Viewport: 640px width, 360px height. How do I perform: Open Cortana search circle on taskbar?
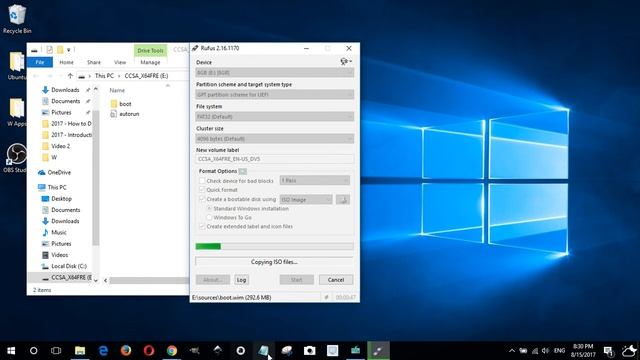[x=33, y=351]
